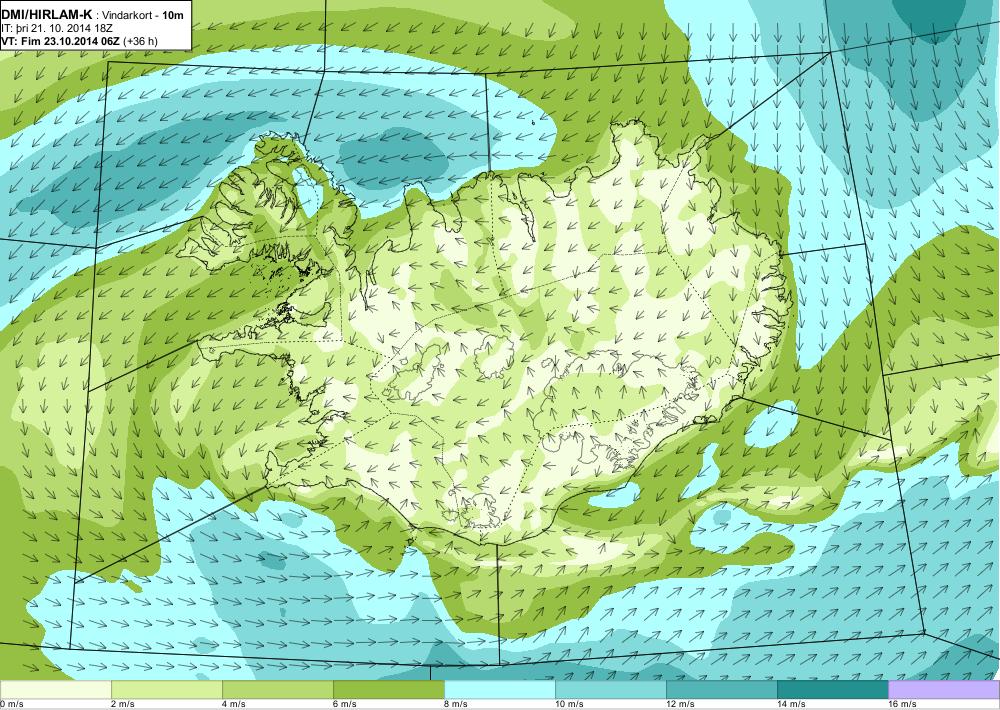
Task: Click the '6 m/s' legend label
Action: [x=345, y=704]
